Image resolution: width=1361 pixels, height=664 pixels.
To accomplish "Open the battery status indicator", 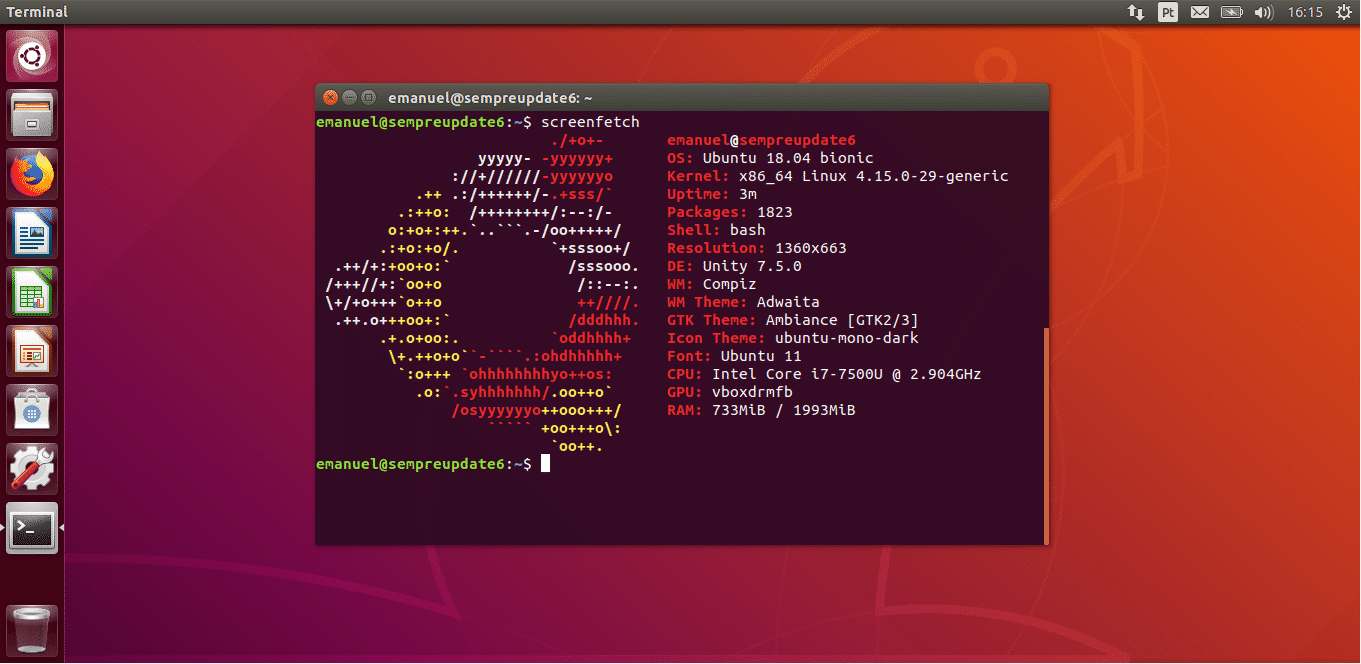I will tap(1232, 12).
